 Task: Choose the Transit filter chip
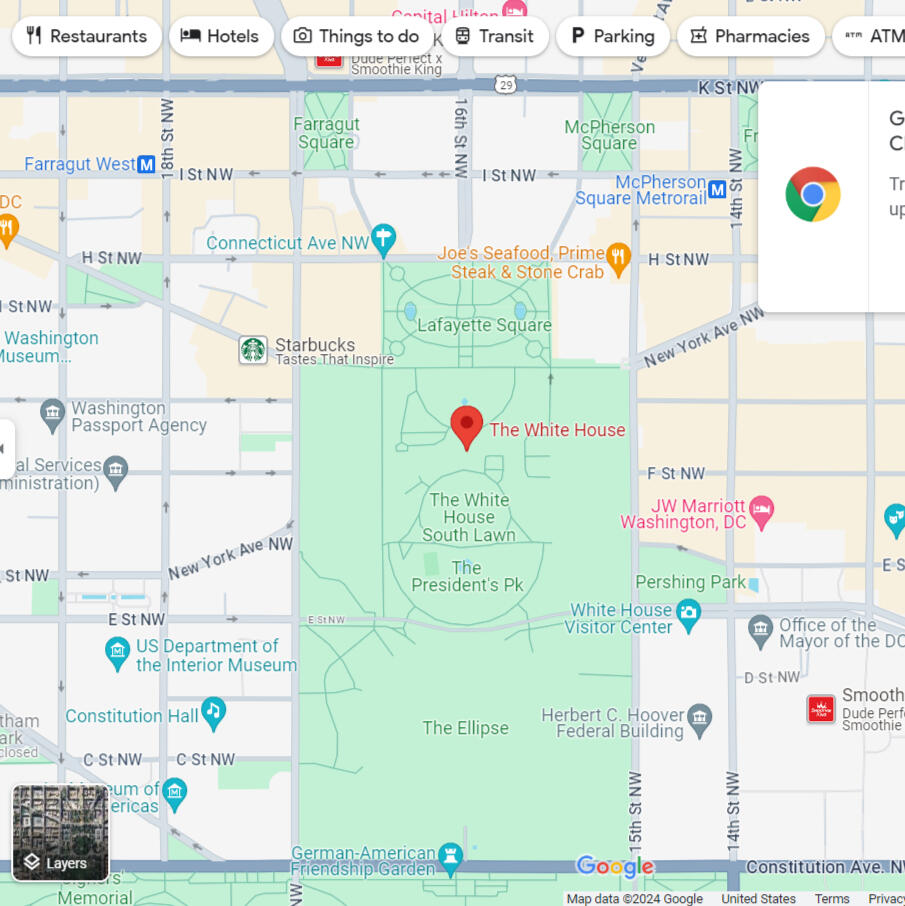pyautogui.click(x=494, y=36)
